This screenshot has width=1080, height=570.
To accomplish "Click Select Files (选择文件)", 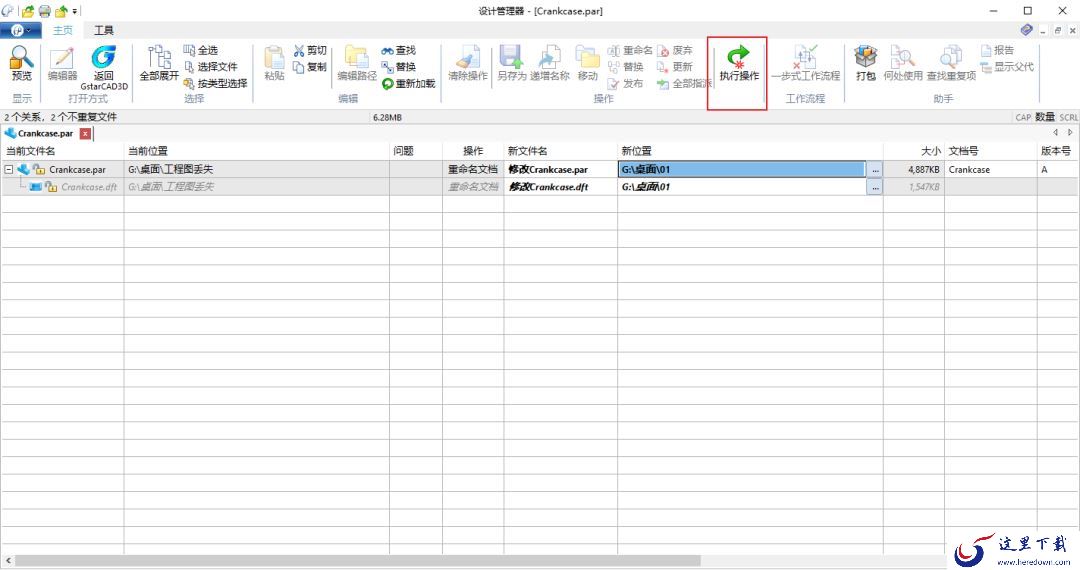I will click(210, 67).
